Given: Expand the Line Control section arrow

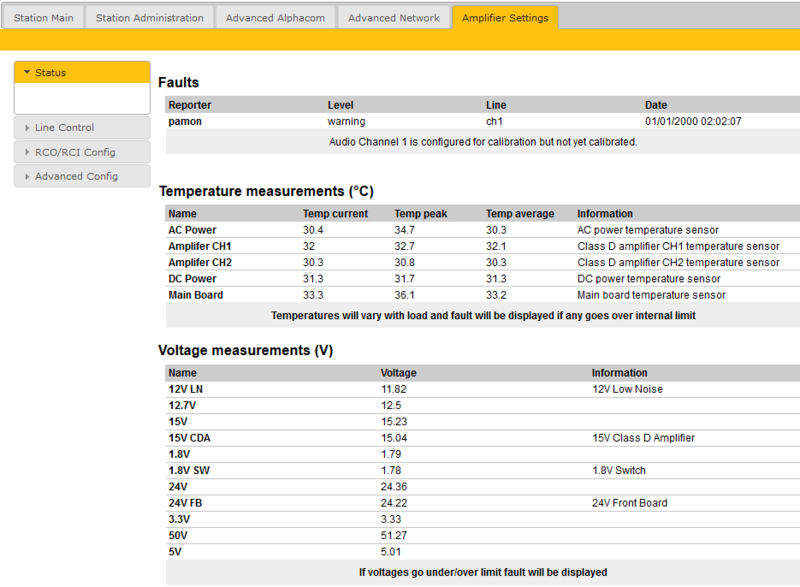Looking at the screenshot, I should (x=27, y=126).
